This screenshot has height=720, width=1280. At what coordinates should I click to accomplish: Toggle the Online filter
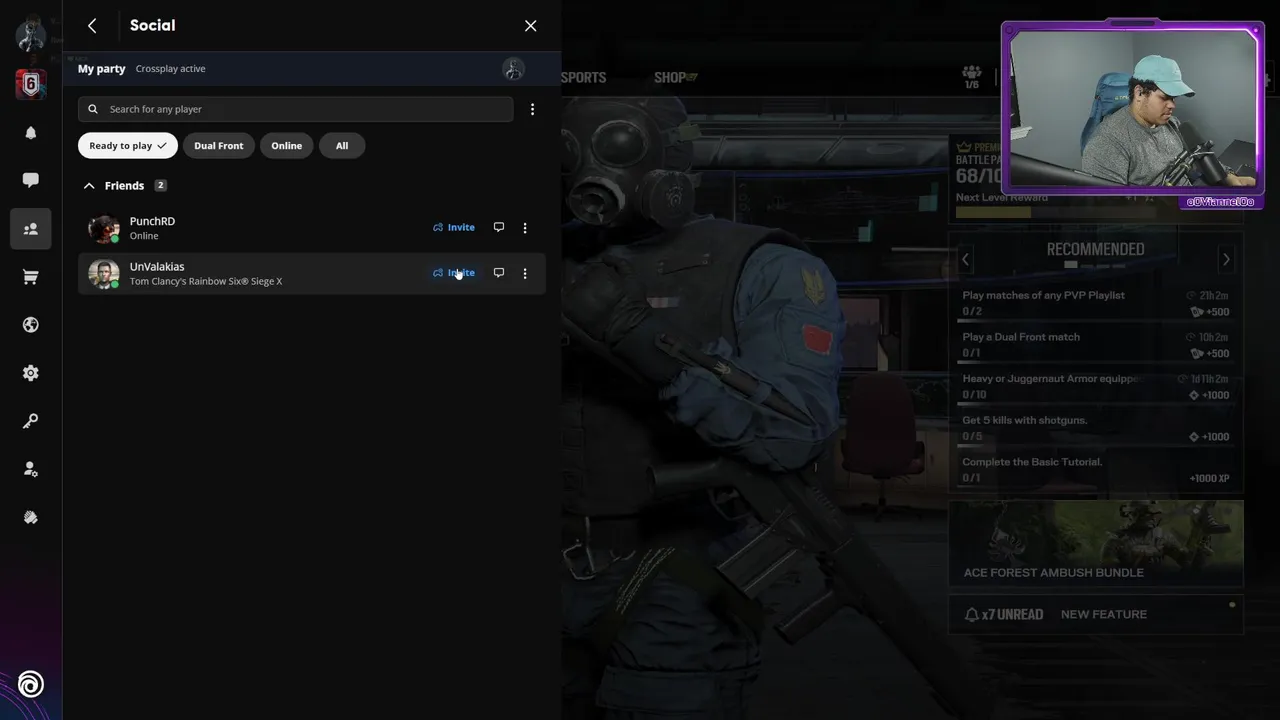pos(286,146)
